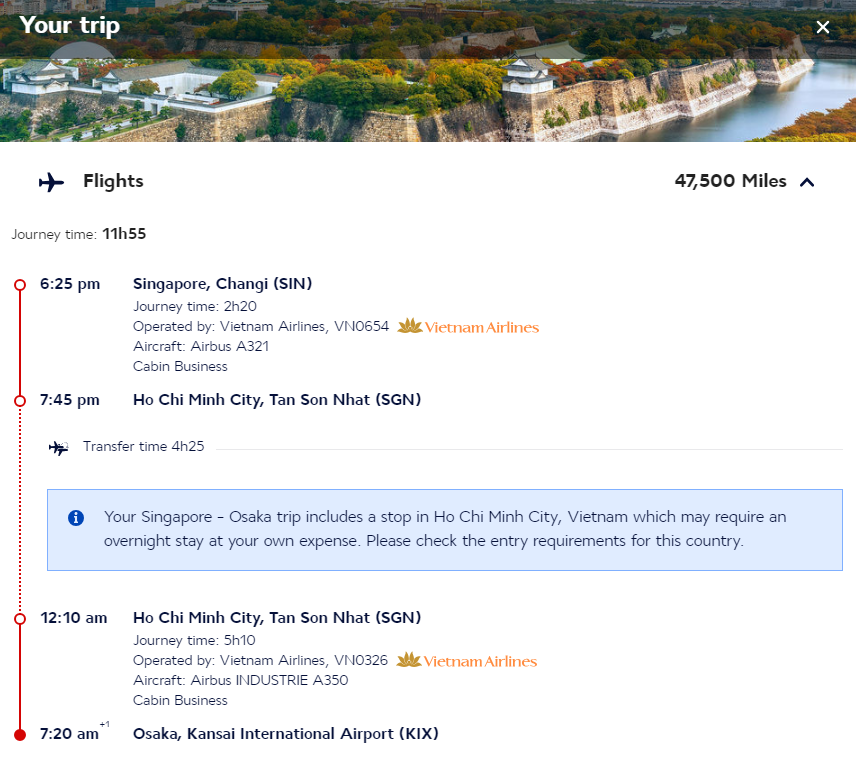Select the 47,500 Miles price text

730,181
